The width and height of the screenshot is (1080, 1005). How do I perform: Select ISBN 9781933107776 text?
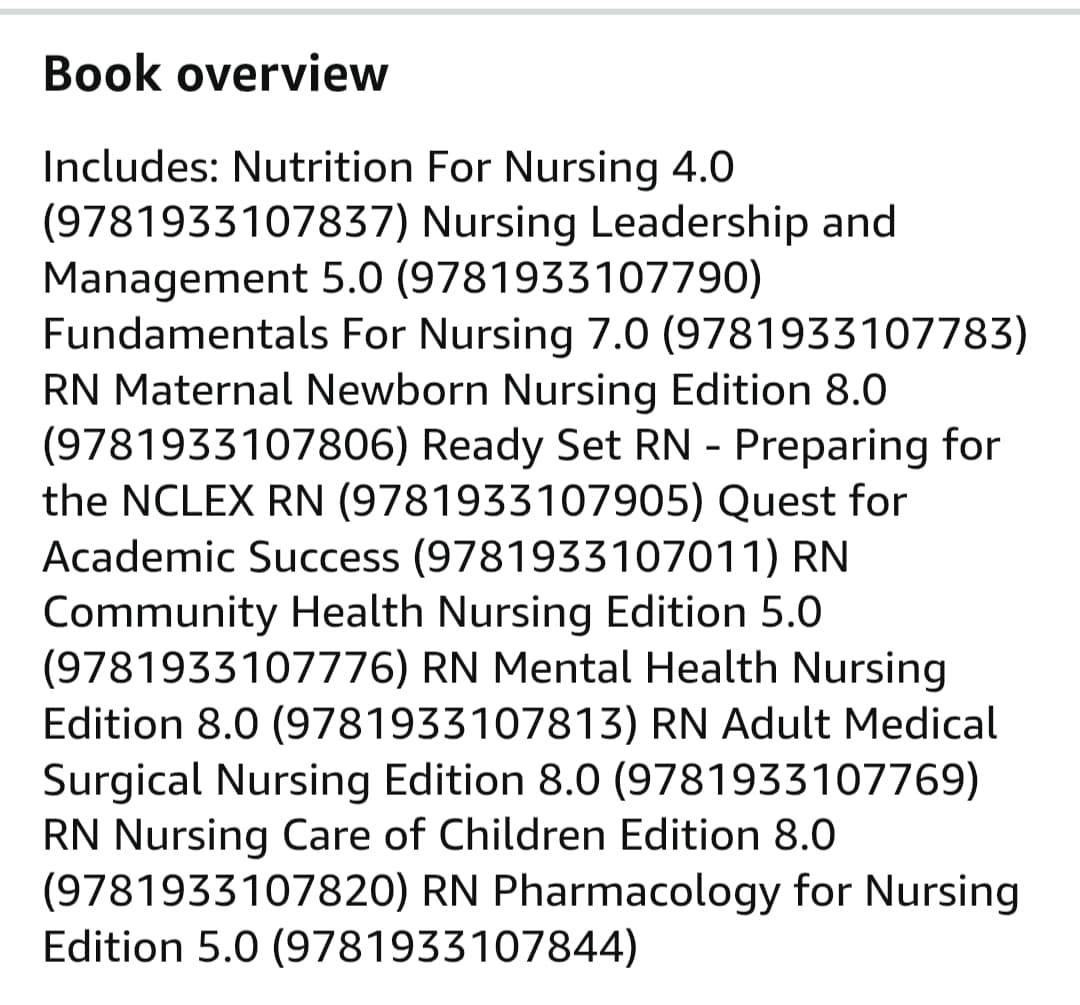(x=225, y=668)
